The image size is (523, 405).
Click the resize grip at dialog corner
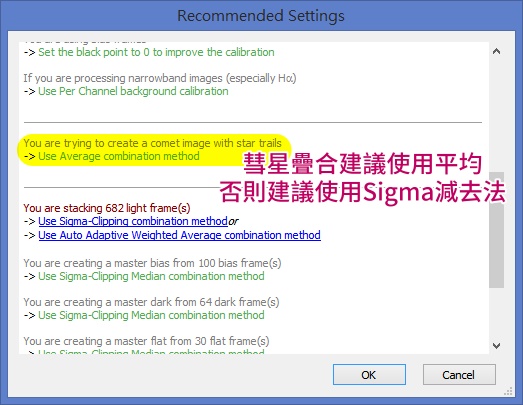pyautogui.click(x=508, y=391)
